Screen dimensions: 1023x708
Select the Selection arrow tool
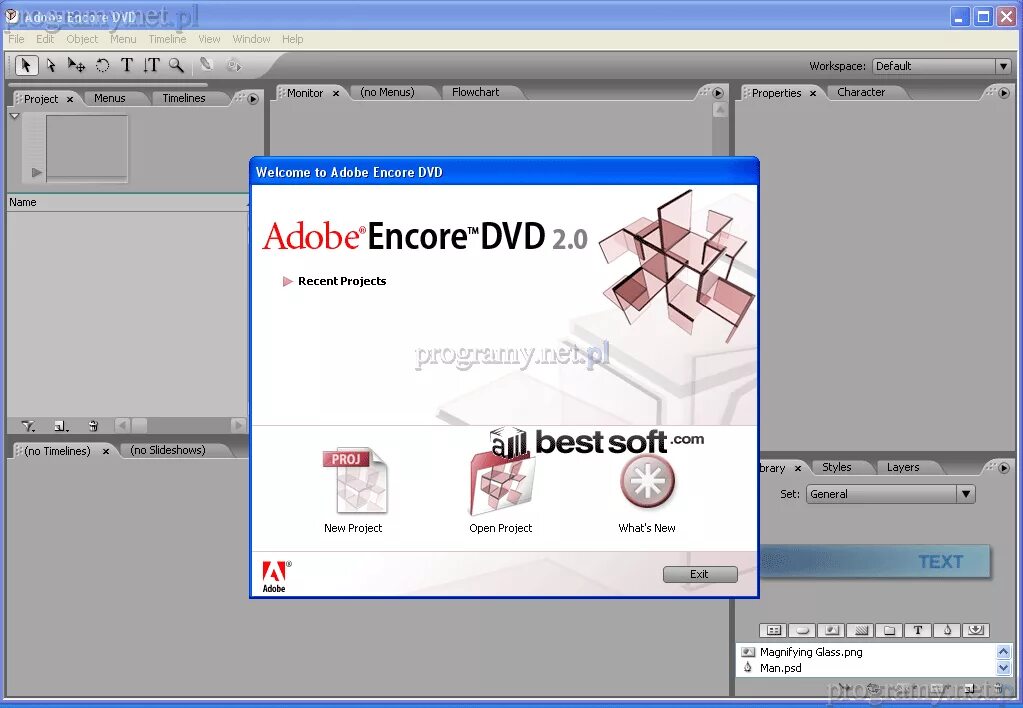(x=26, y=65)
